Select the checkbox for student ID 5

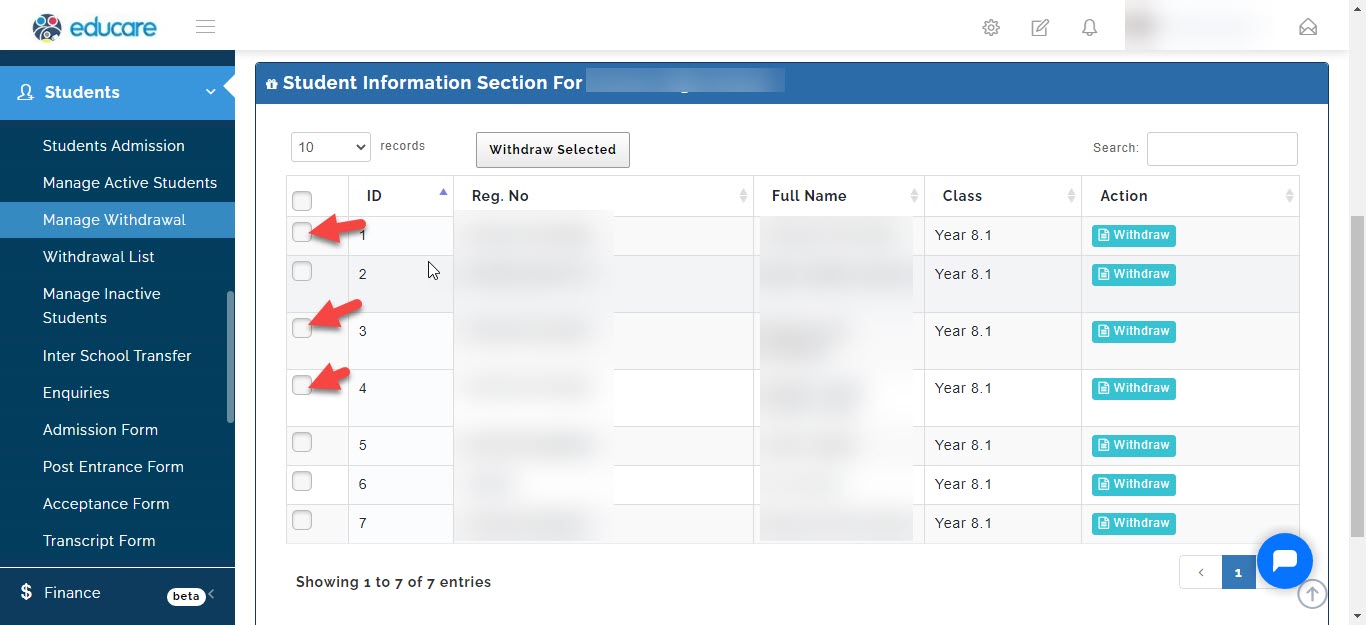[x=302, y=442]
